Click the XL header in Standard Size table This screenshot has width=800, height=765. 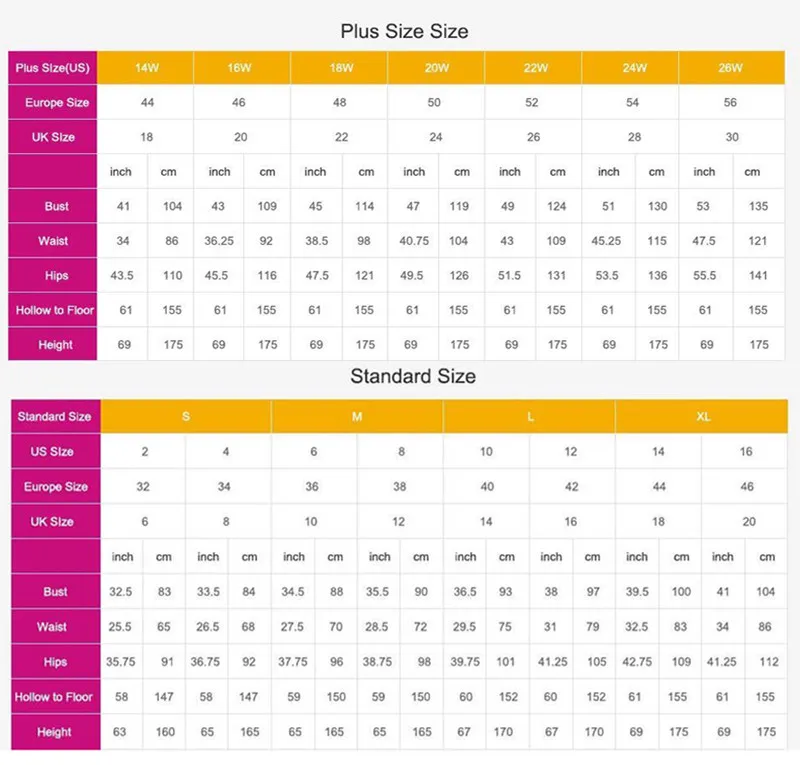[x=703, y=416]
